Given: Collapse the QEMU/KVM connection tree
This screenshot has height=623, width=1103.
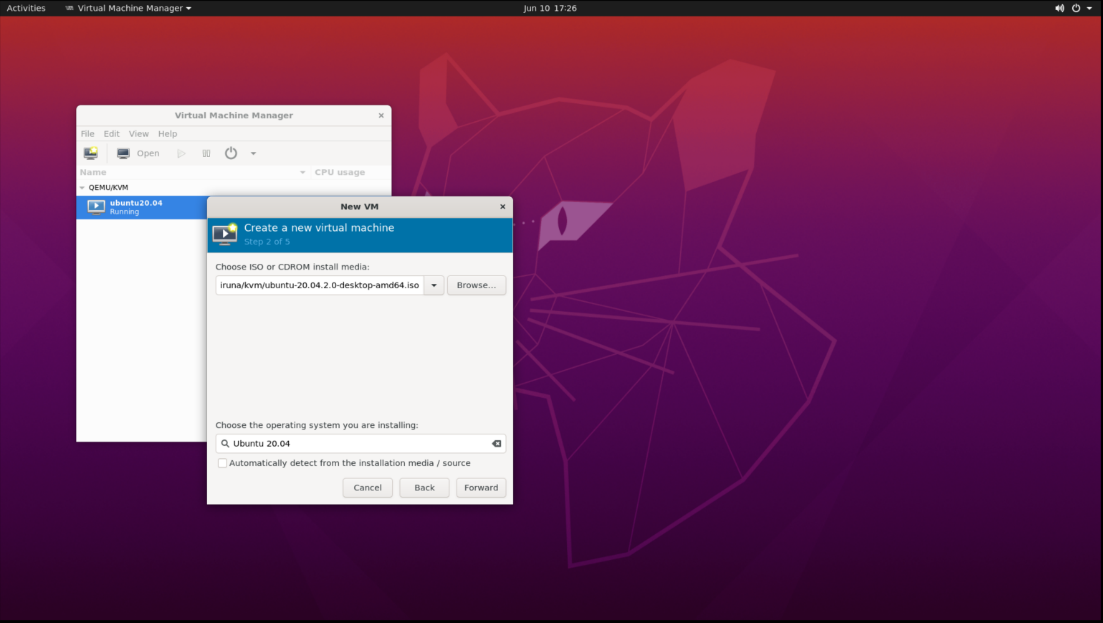Looking at the screenshot, I should [x=82, y=188].
